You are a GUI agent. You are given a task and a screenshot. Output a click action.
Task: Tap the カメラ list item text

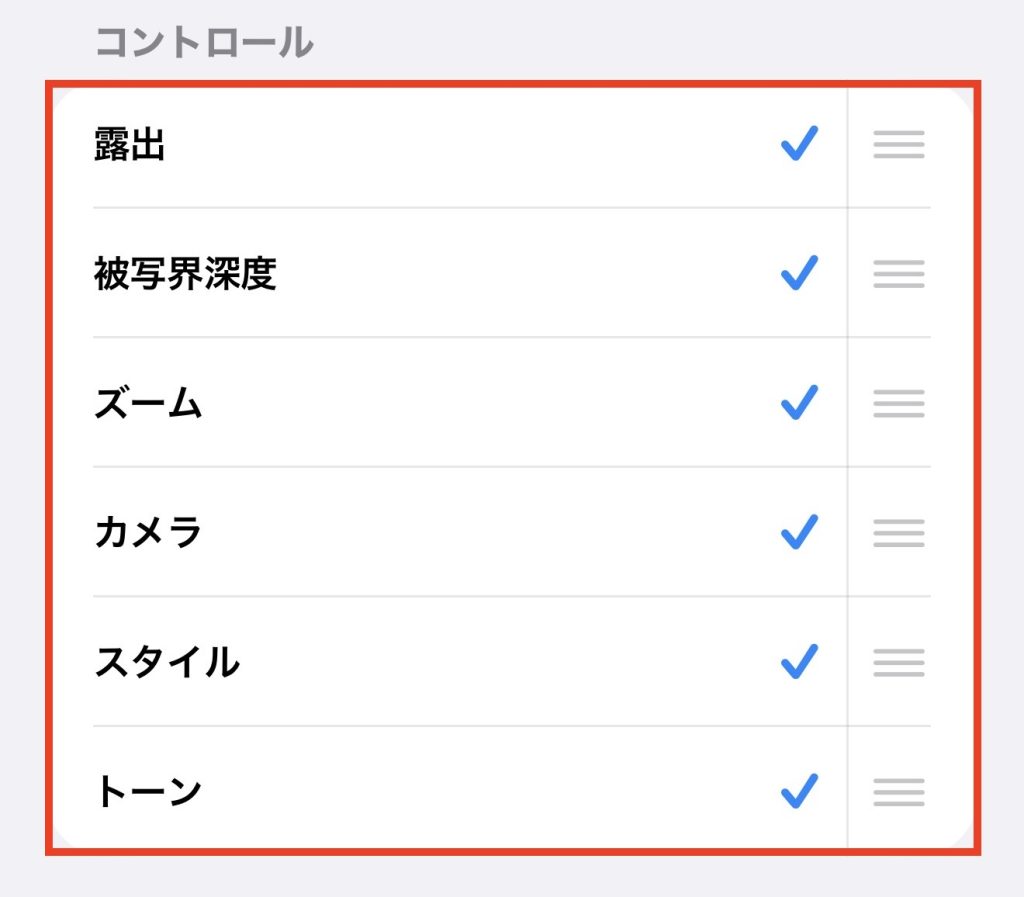[148, 533]
